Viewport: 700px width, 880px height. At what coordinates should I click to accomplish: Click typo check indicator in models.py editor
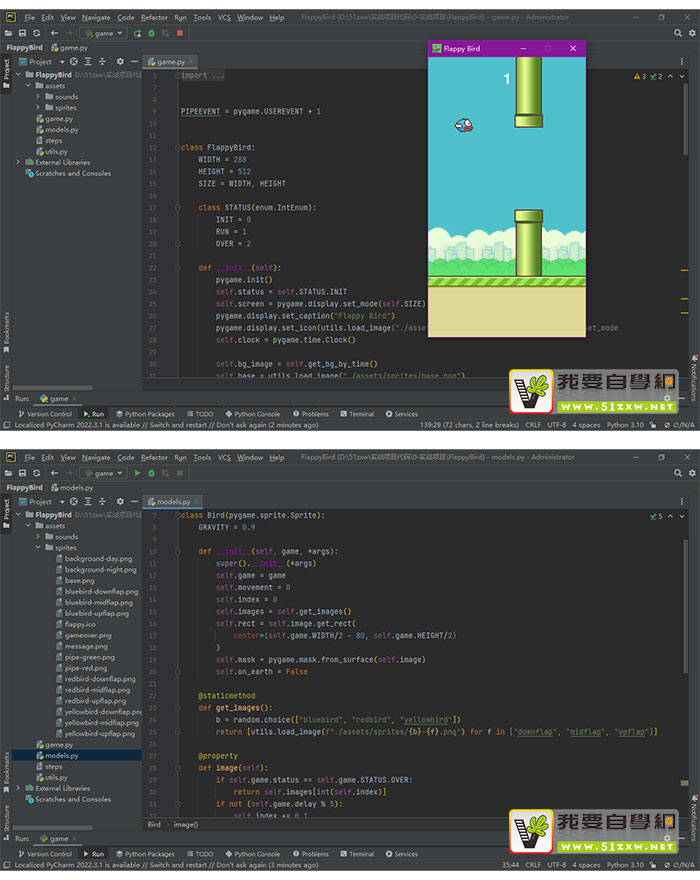click(656, 516)
